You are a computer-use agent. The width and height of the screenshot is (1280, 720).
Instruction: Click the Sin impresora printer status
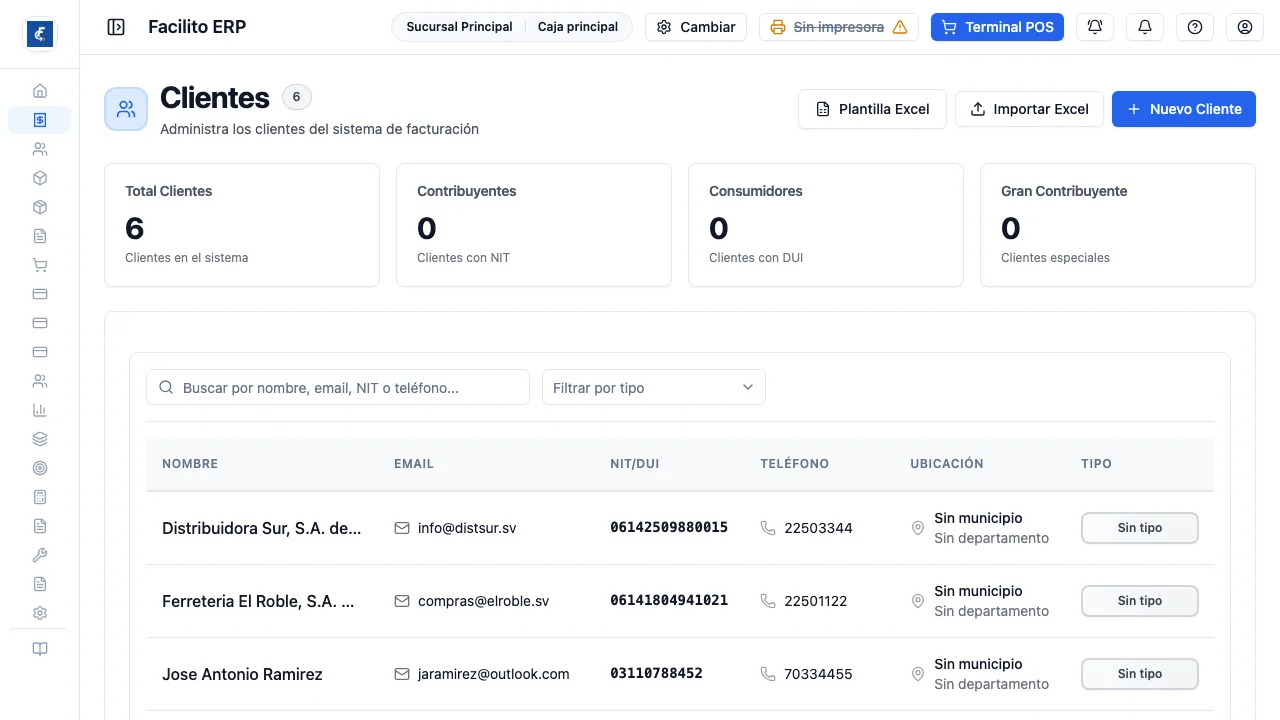(839, 27)
